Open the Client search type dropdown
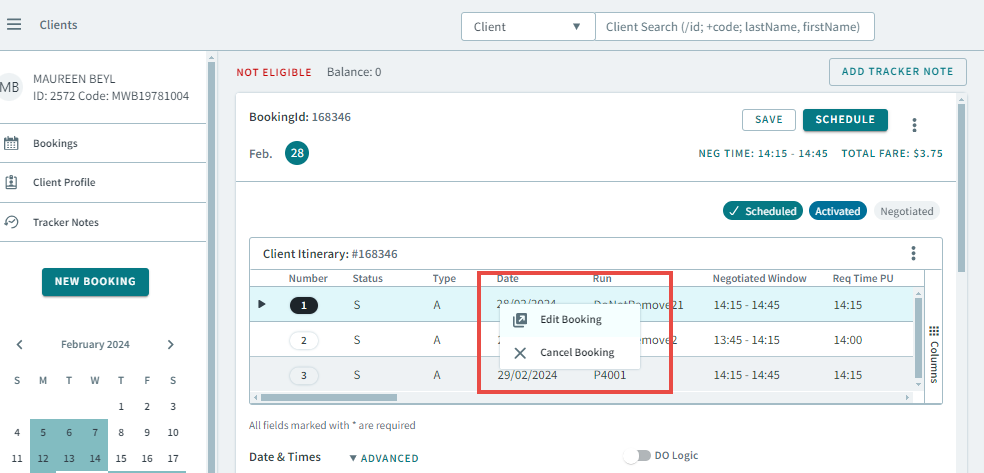This screenshot has height=473, width=984. (x=528, y=27)
